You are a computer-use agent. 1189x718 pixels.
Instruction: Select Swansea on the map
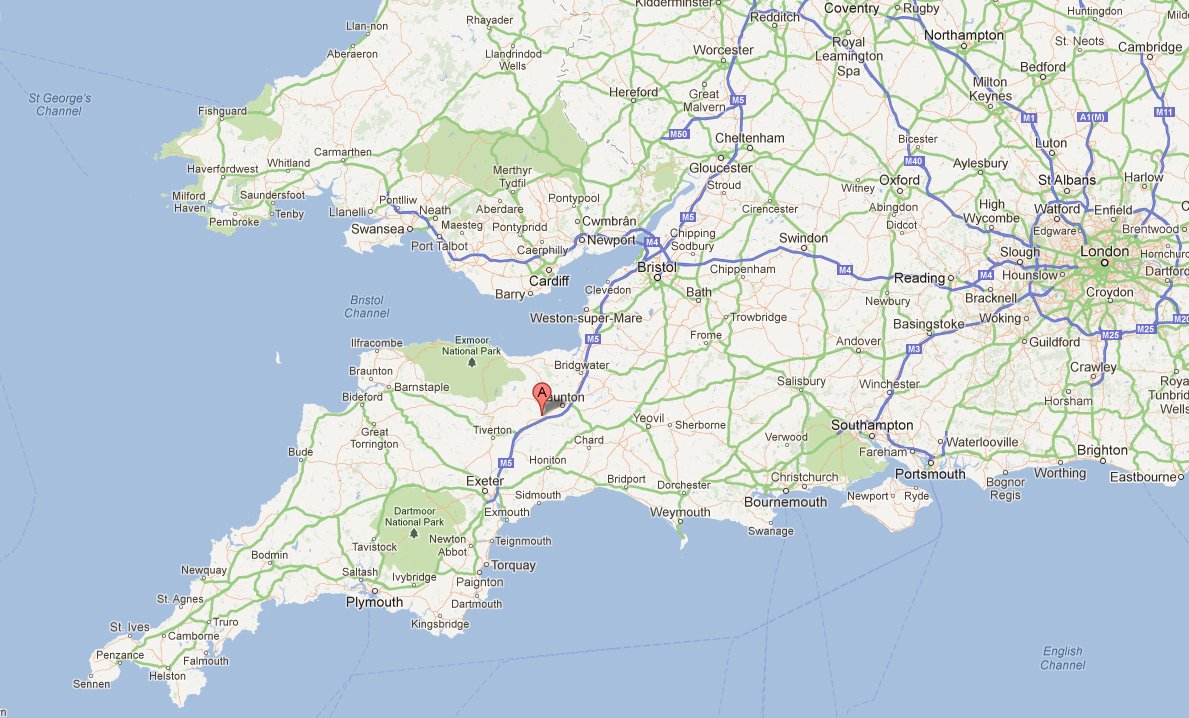pos(378,229)
